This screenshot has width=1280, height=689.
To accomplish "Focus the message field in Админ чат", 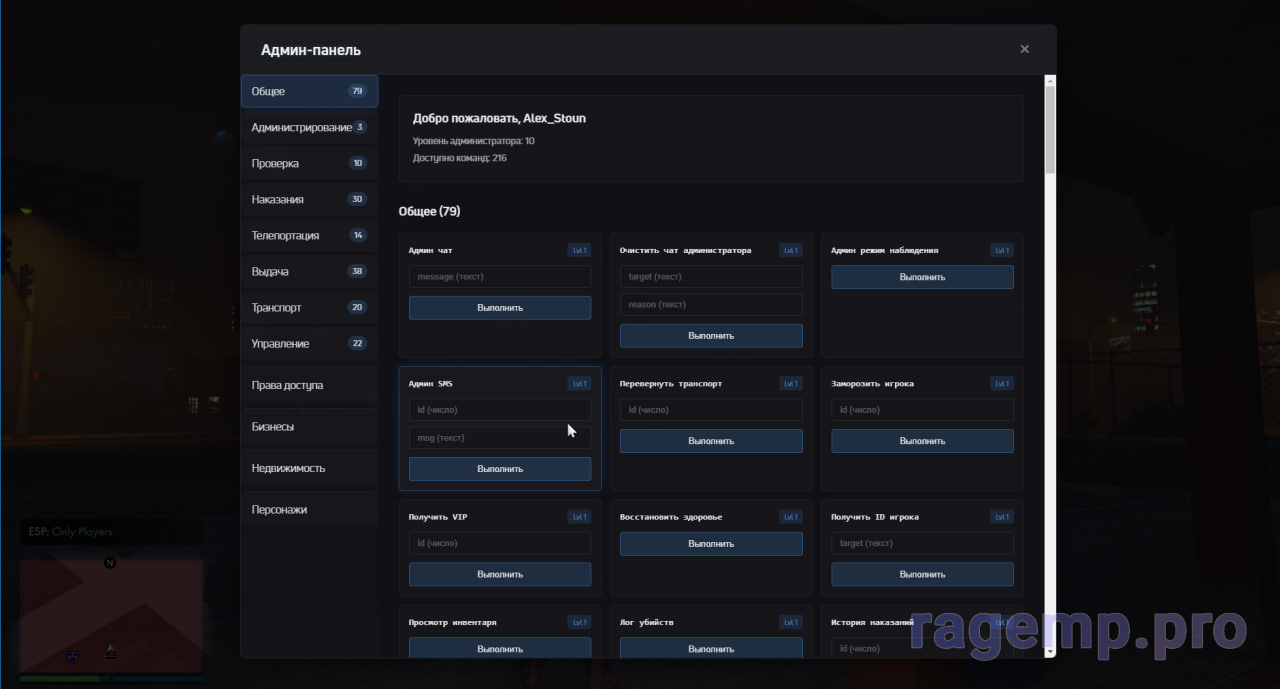I will coord(500,277).
